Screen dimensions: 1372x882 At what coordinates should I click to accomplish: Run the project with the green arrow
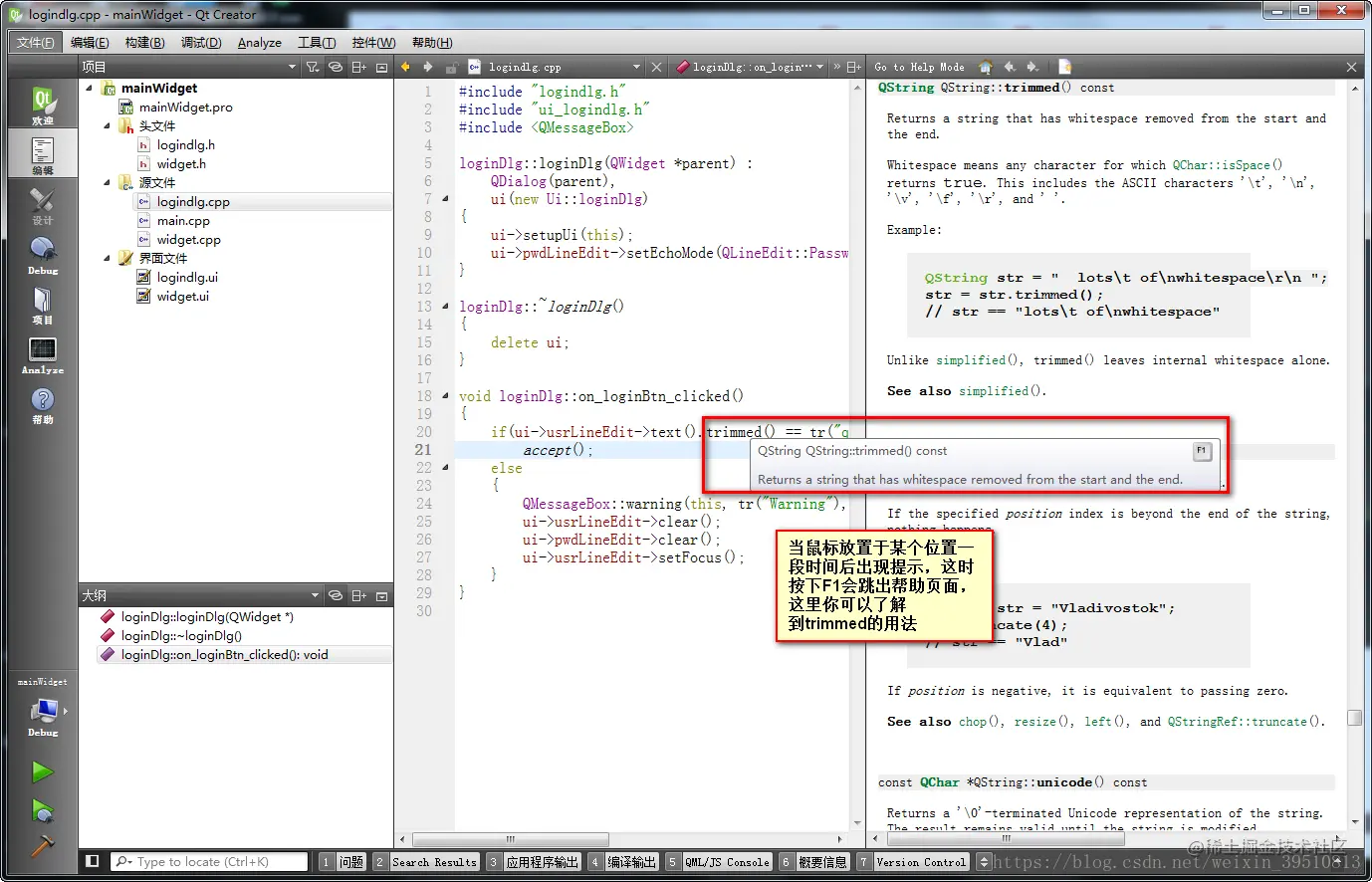[42, 772]
